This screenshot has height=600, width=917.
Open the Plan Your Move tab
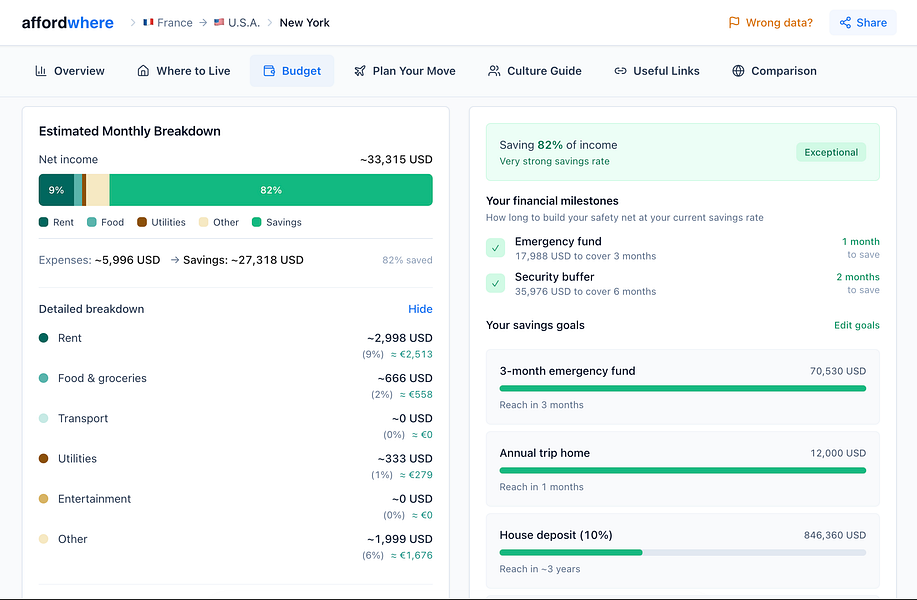point(405,71)
